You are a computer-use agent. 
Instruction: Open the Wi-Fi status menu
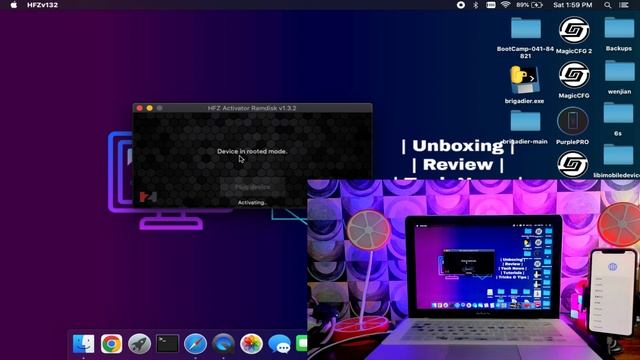pos(506,5)
